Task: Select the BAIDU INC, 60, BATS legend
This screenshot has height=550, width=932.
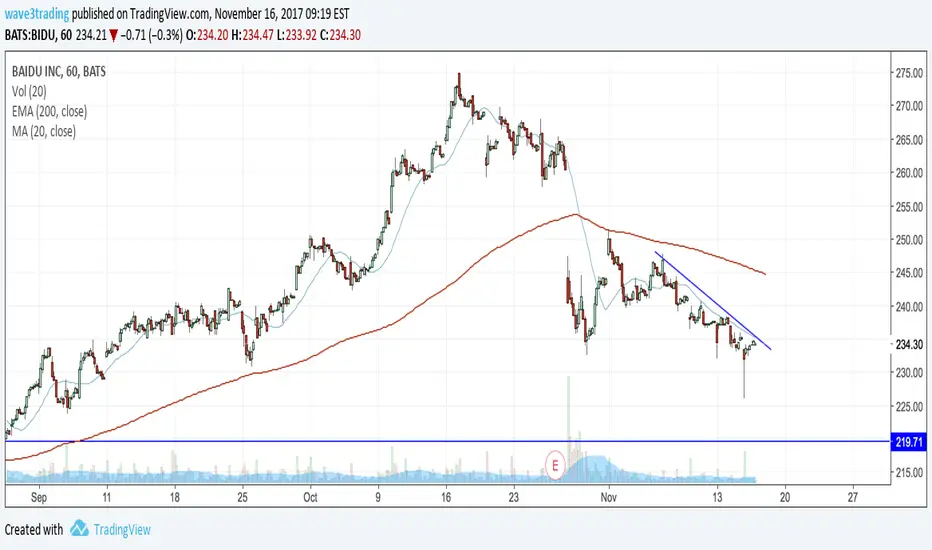Action: click(59, 71)
